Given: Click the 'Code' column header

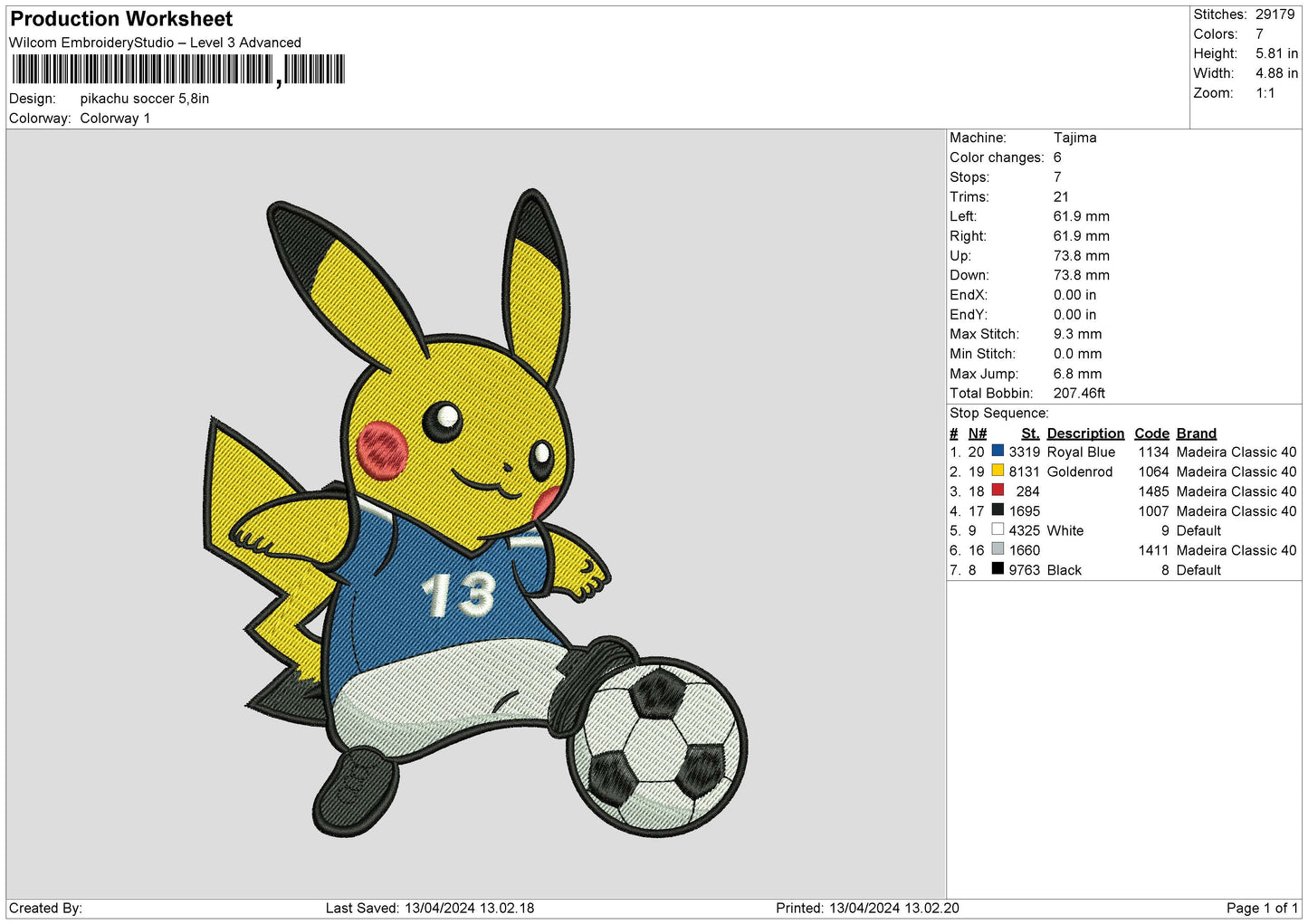Looking at the screenshot, I should pyautogui.click(x=1151, y=433).
